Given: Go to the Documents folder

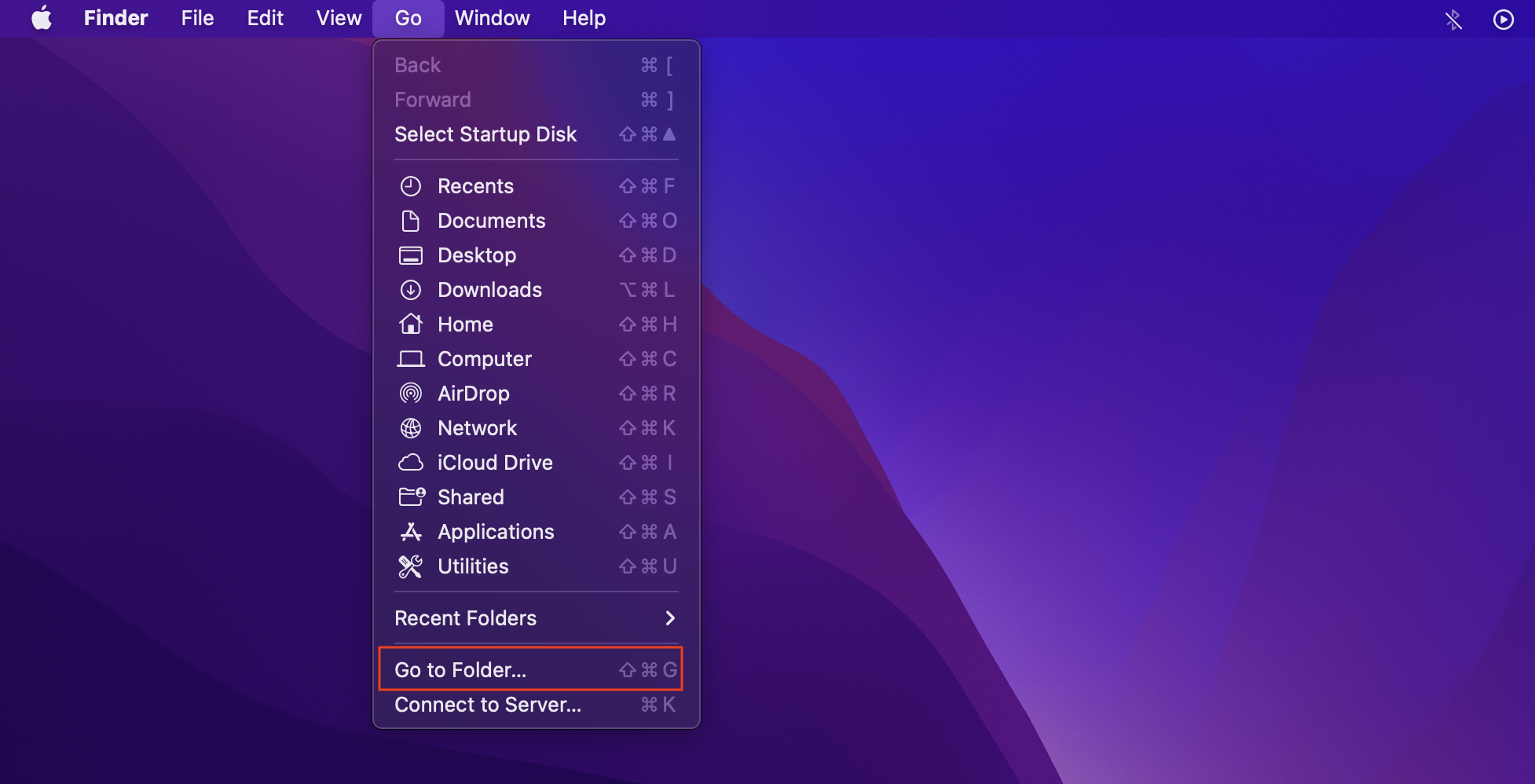Looking at the screenshot, I should [x=537, y=221].
